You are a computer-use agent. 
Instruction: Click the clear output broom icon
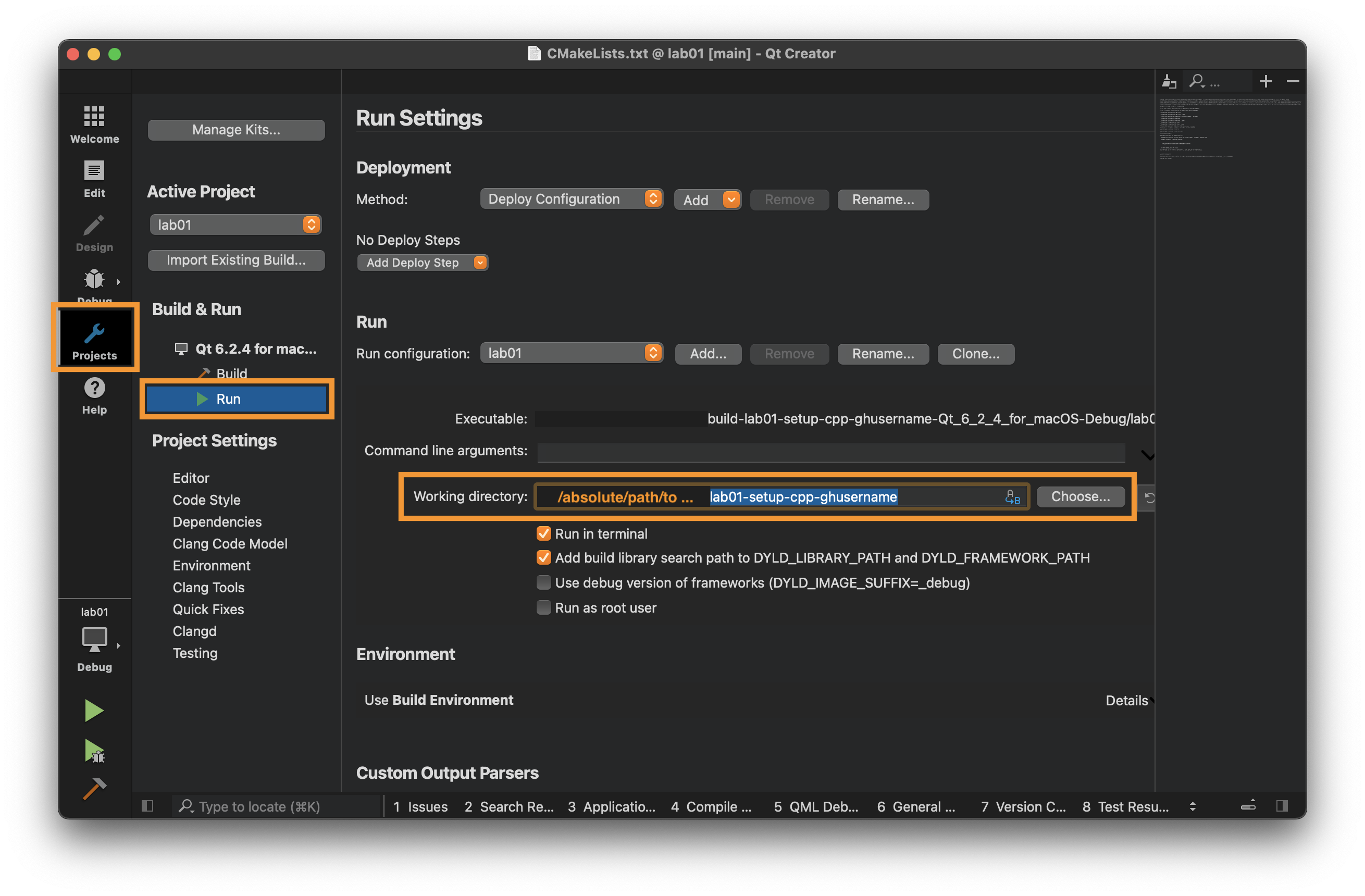pyautogui.click(x=1168, y=81)
